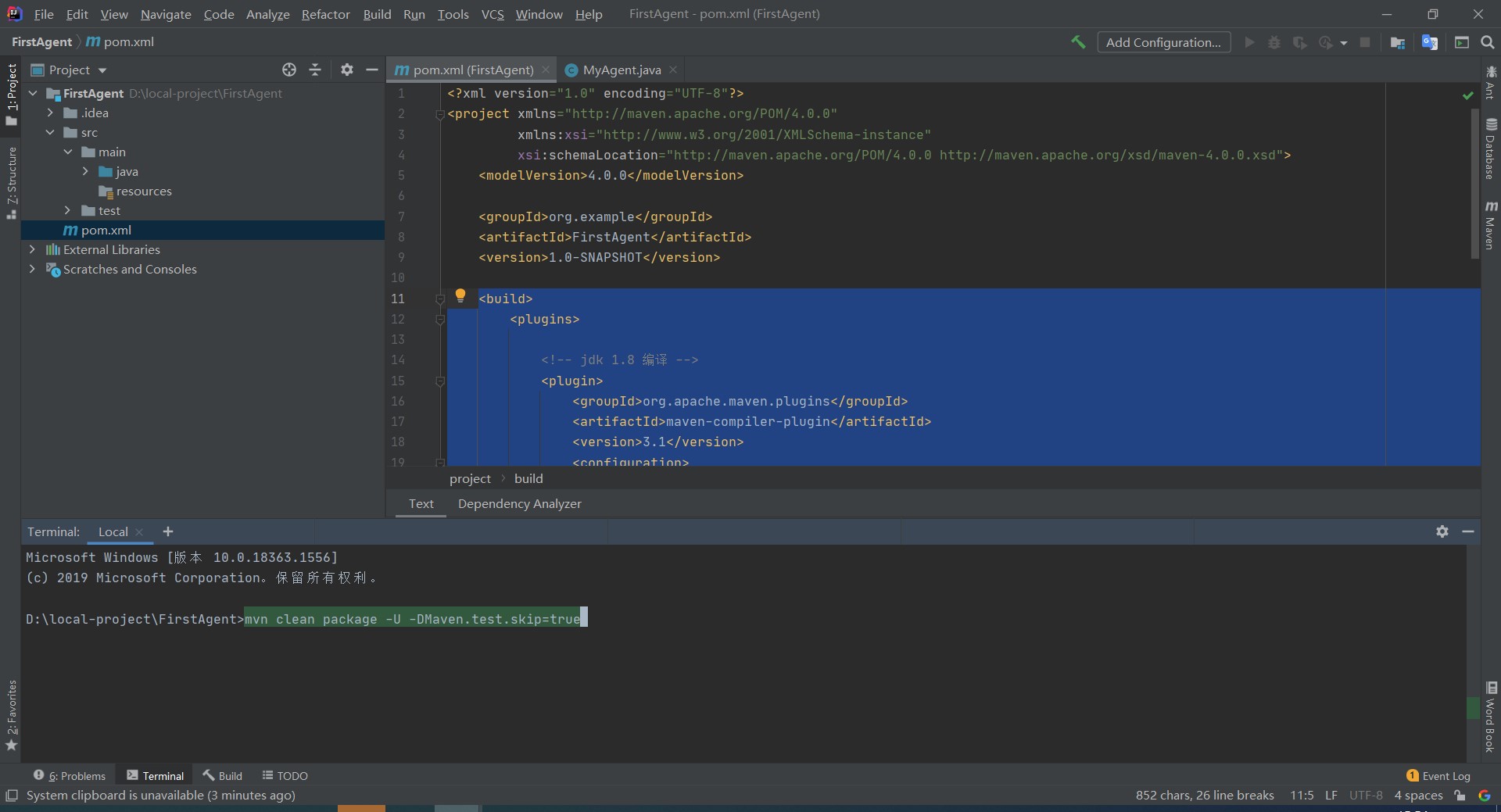The height and width of the screenshot is (812, 1501).
Task: Click the green Build Project hammer icon
Action: 1078,42
